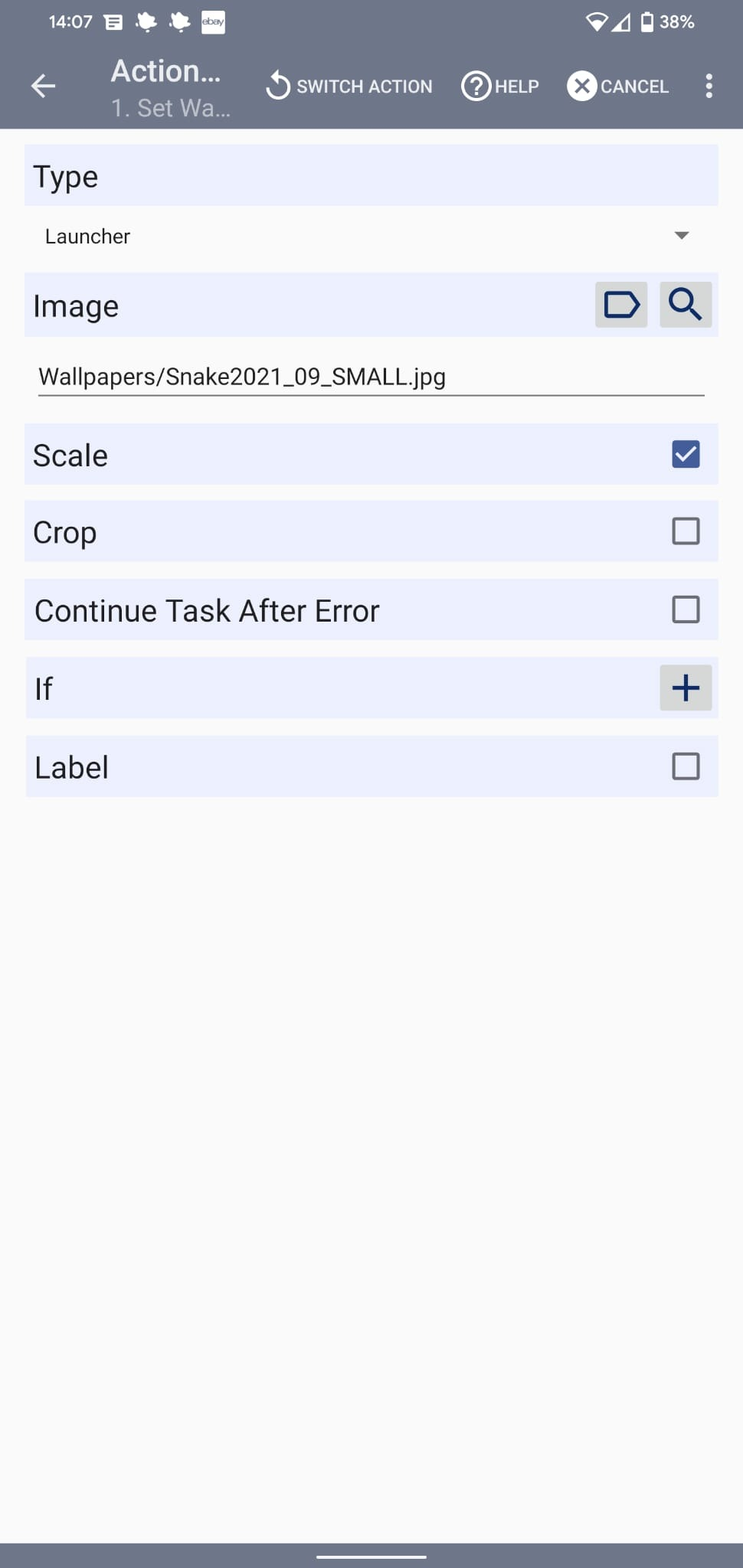The height and width of the screenshot is (1568, 743).
Task: Expand the Type dropdown arrow
Action: point(681,236)
